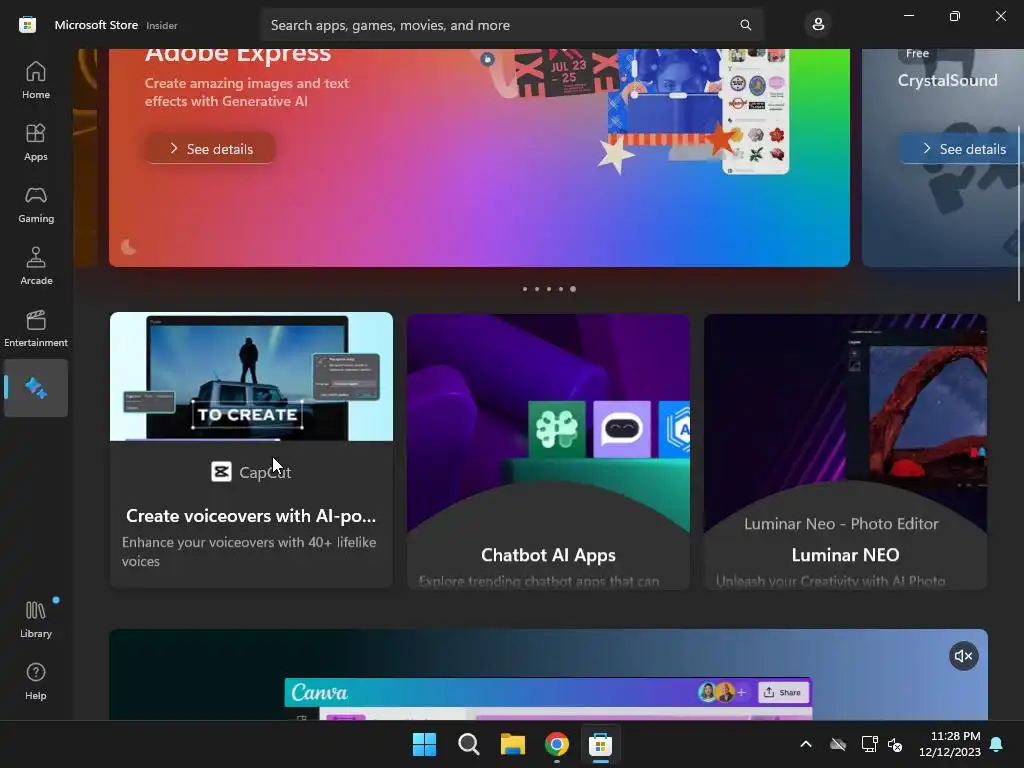The image size is (1024, 768).
Task: Select the fifth active carousel dot
Action: (573, 289)
